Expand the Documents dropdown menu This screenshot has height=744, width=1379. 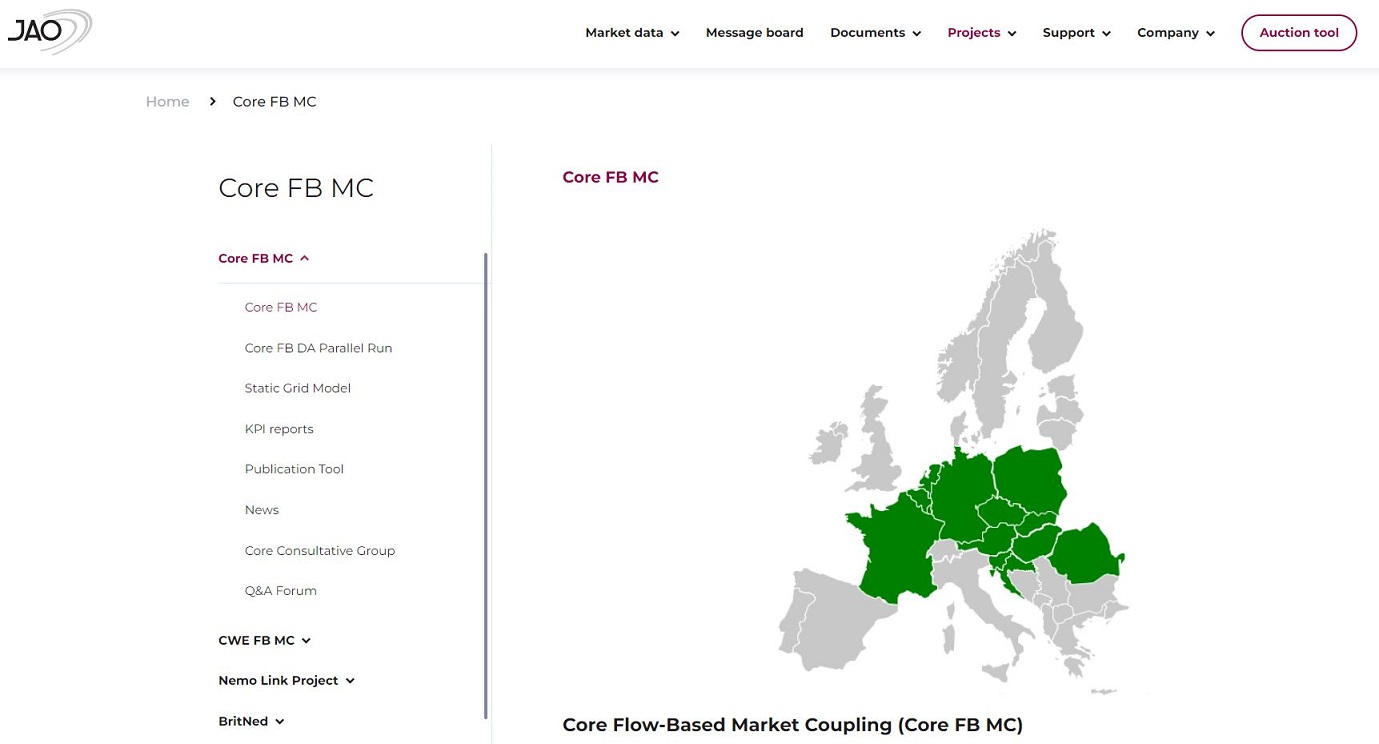click(x=875, y=33)
